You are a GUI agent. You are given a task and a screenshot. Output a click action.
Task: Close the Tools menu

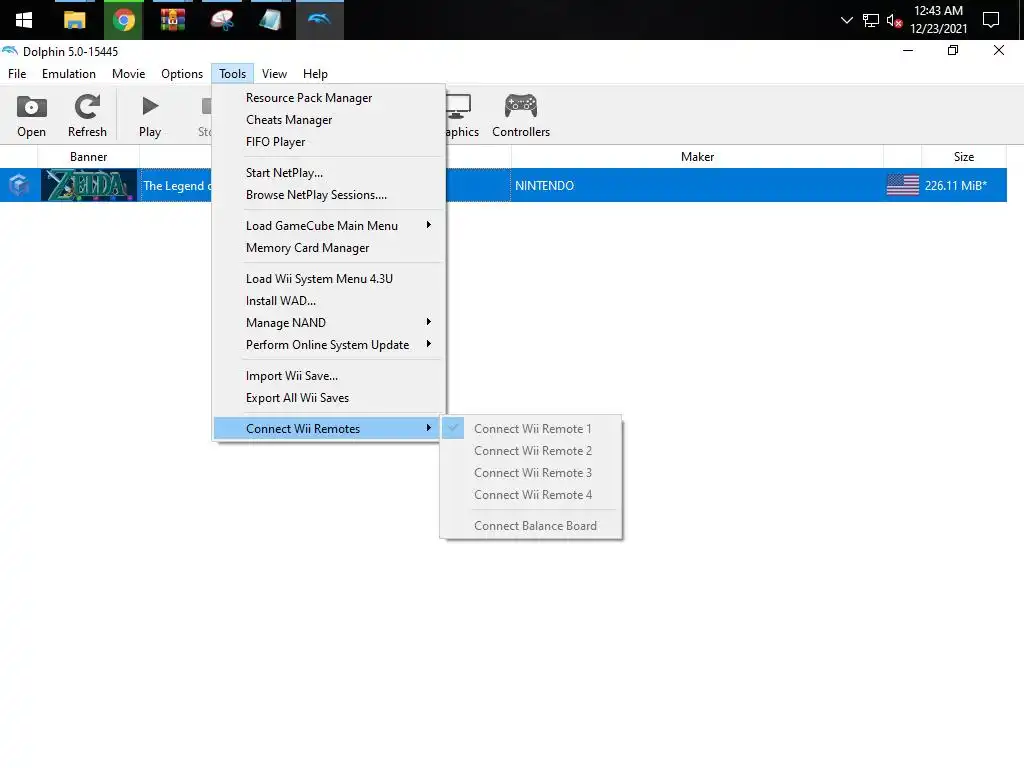232,74
